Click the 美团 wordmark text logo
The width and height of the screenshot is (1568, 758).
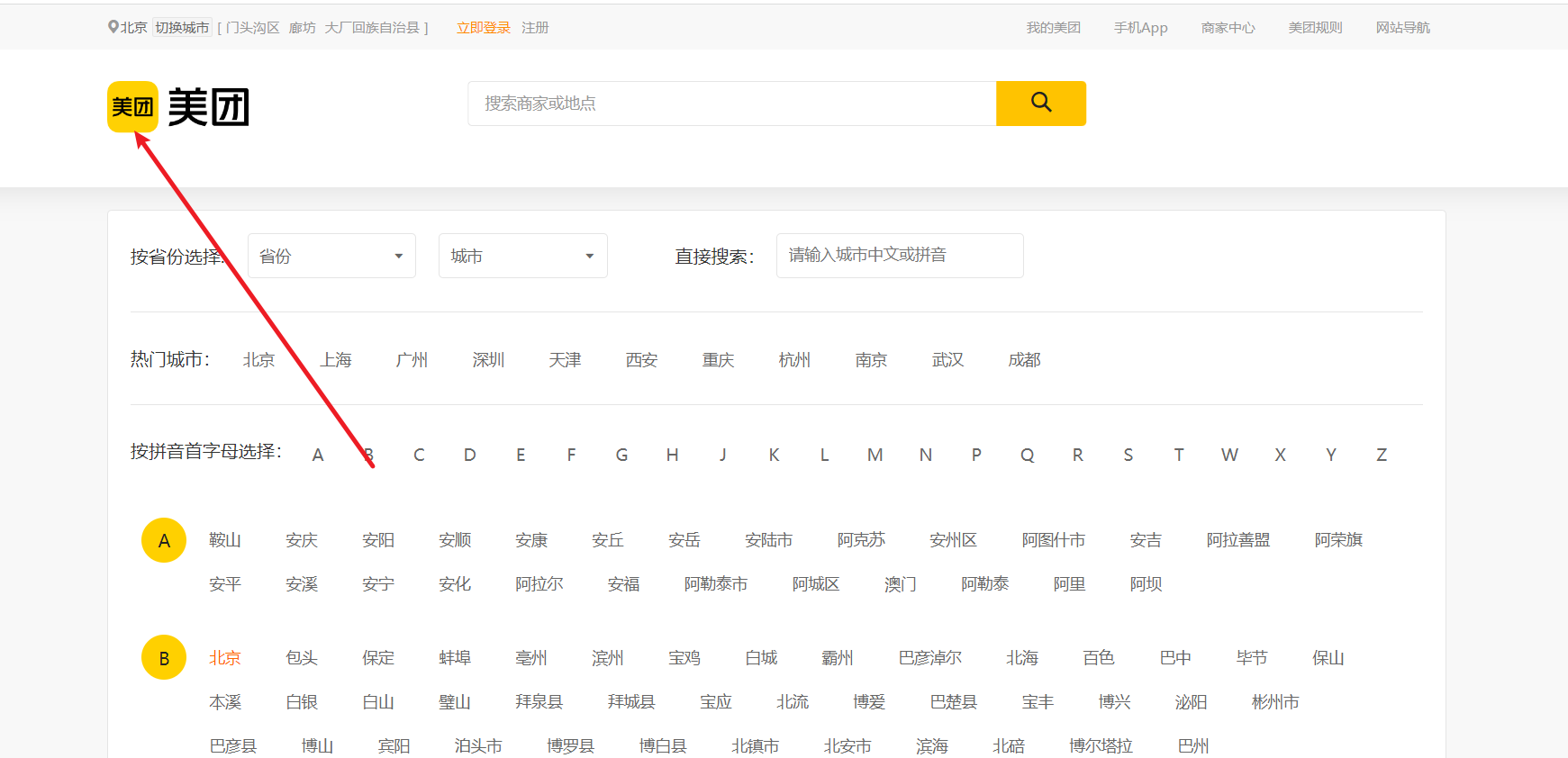pyautogui.click(x=208, y=107)
